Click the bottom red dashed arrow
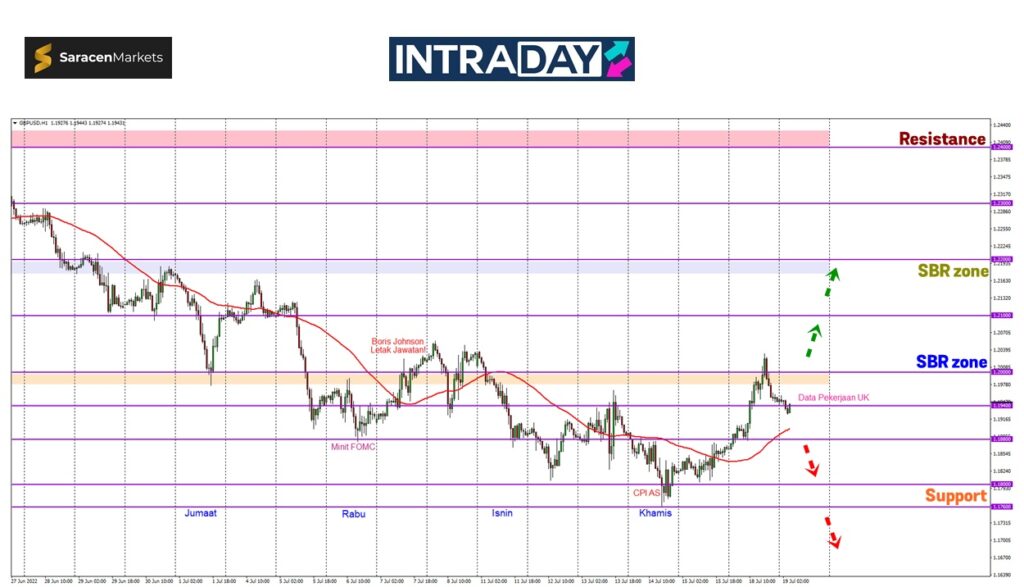Screen dimensions: 1024x587 tap(832, 532)
